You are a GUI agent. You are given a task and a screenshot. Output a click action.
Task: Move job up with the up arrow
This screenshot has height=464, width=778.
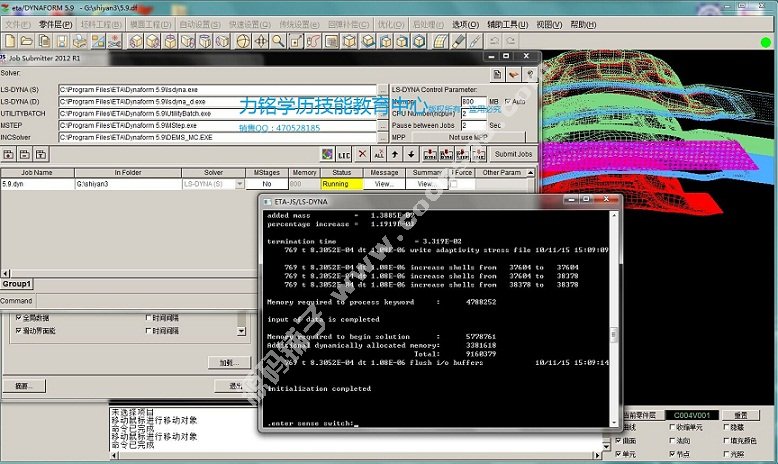395,154
